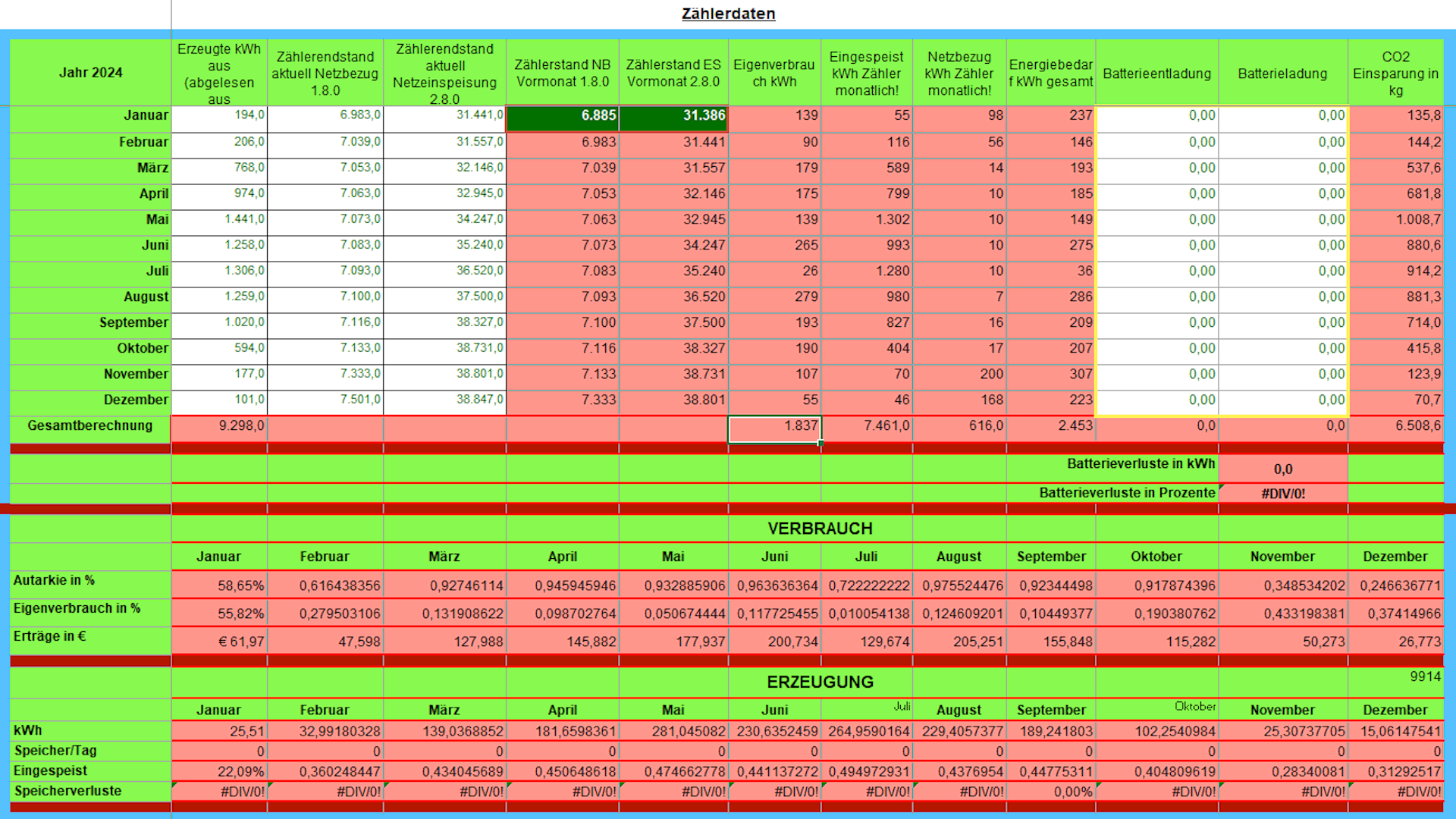Click the CO2 Einsparung in kg header
This screenshot has height=819, width=1456.
pyautogui.click(x=1395, y=74)
